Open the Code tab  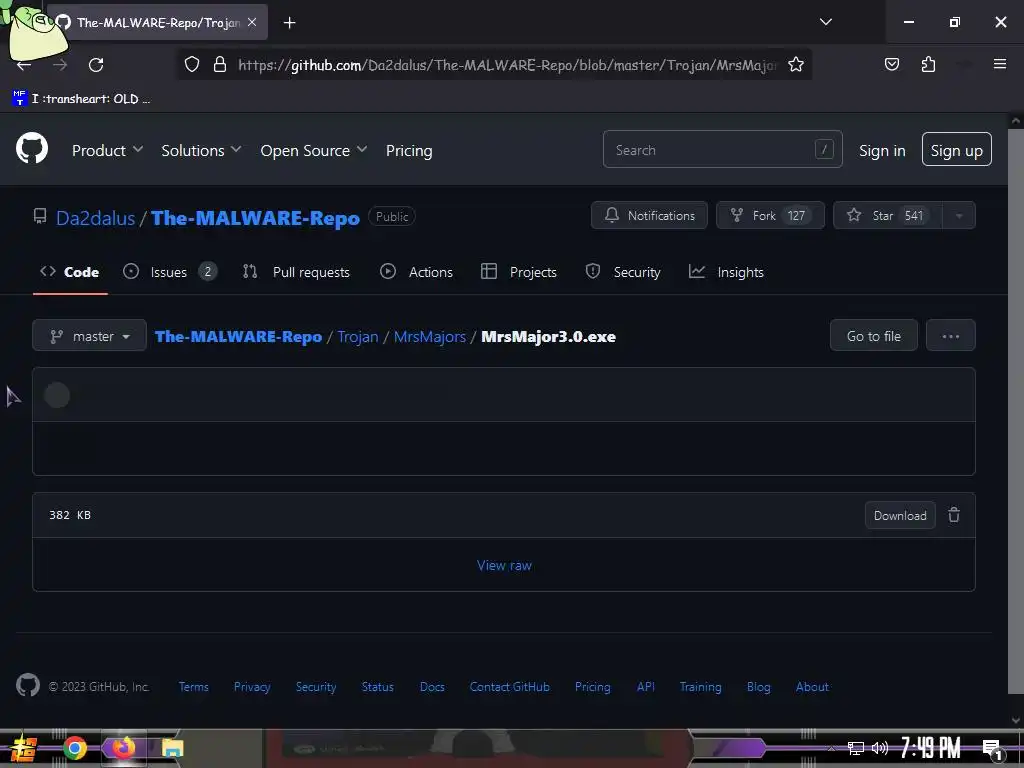coord(70,272)
